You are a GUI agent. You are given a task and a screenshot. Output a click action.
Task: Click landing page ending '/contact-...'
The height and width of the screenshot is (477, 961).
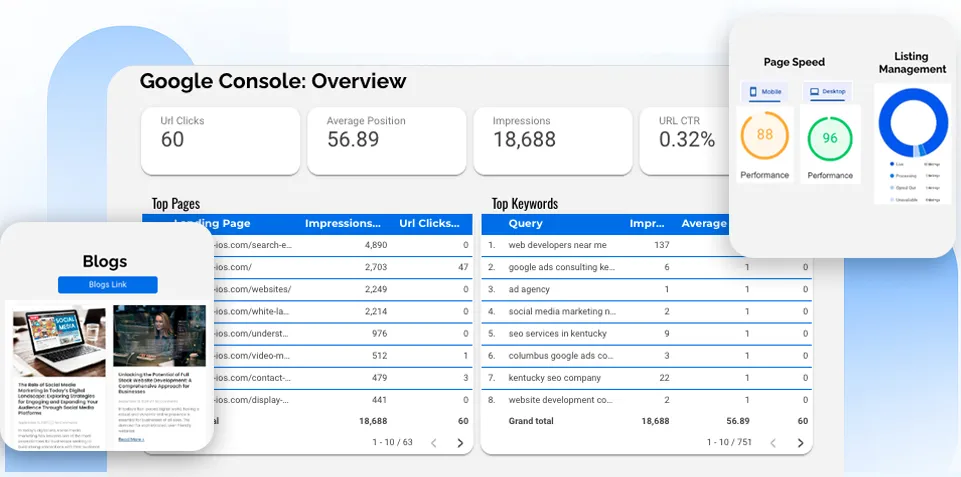pos(252,378)
